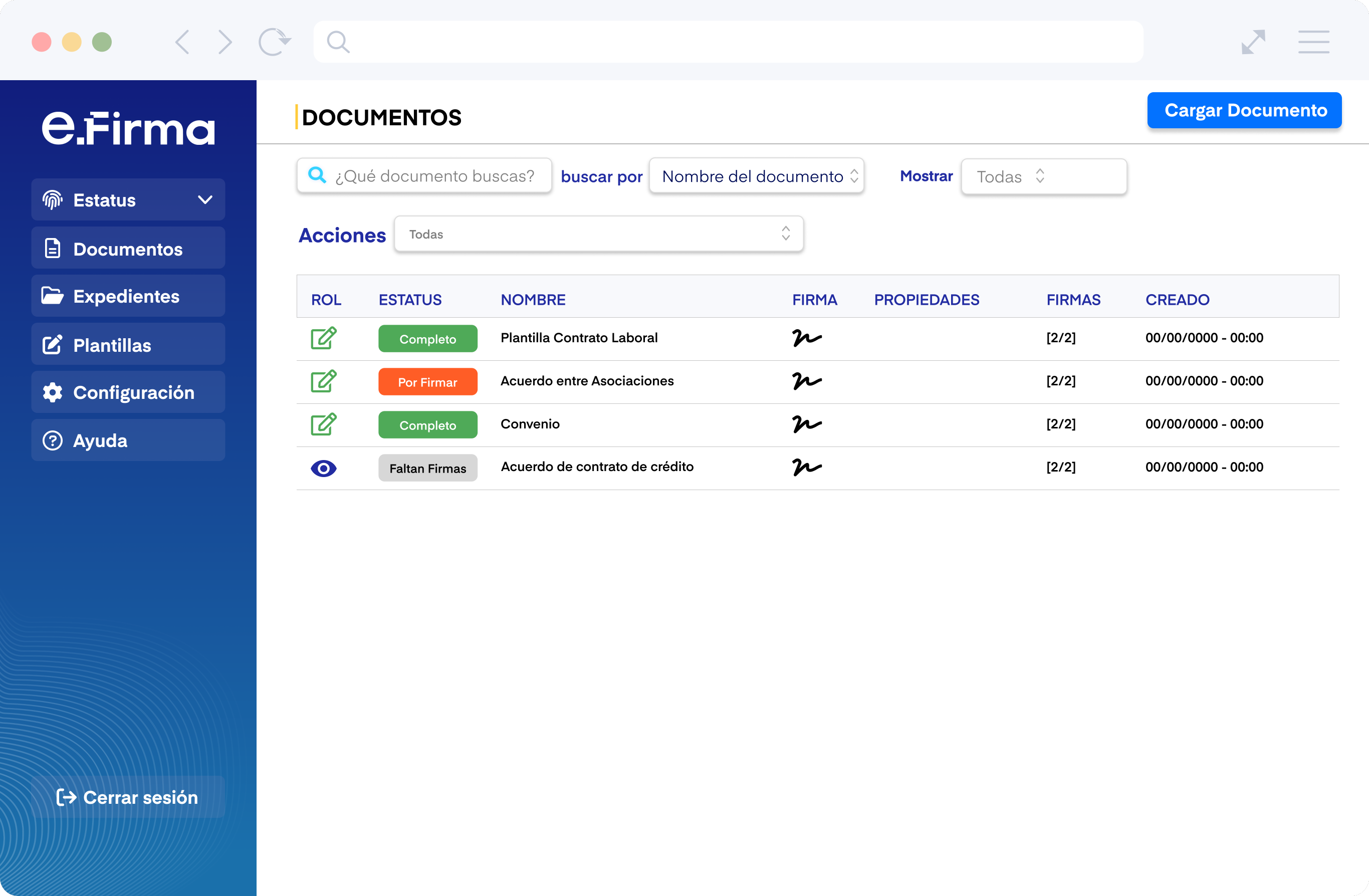Focus the ¿Qué documento buscas? search field
The image size is (1369, 896).
pos(424,175)
